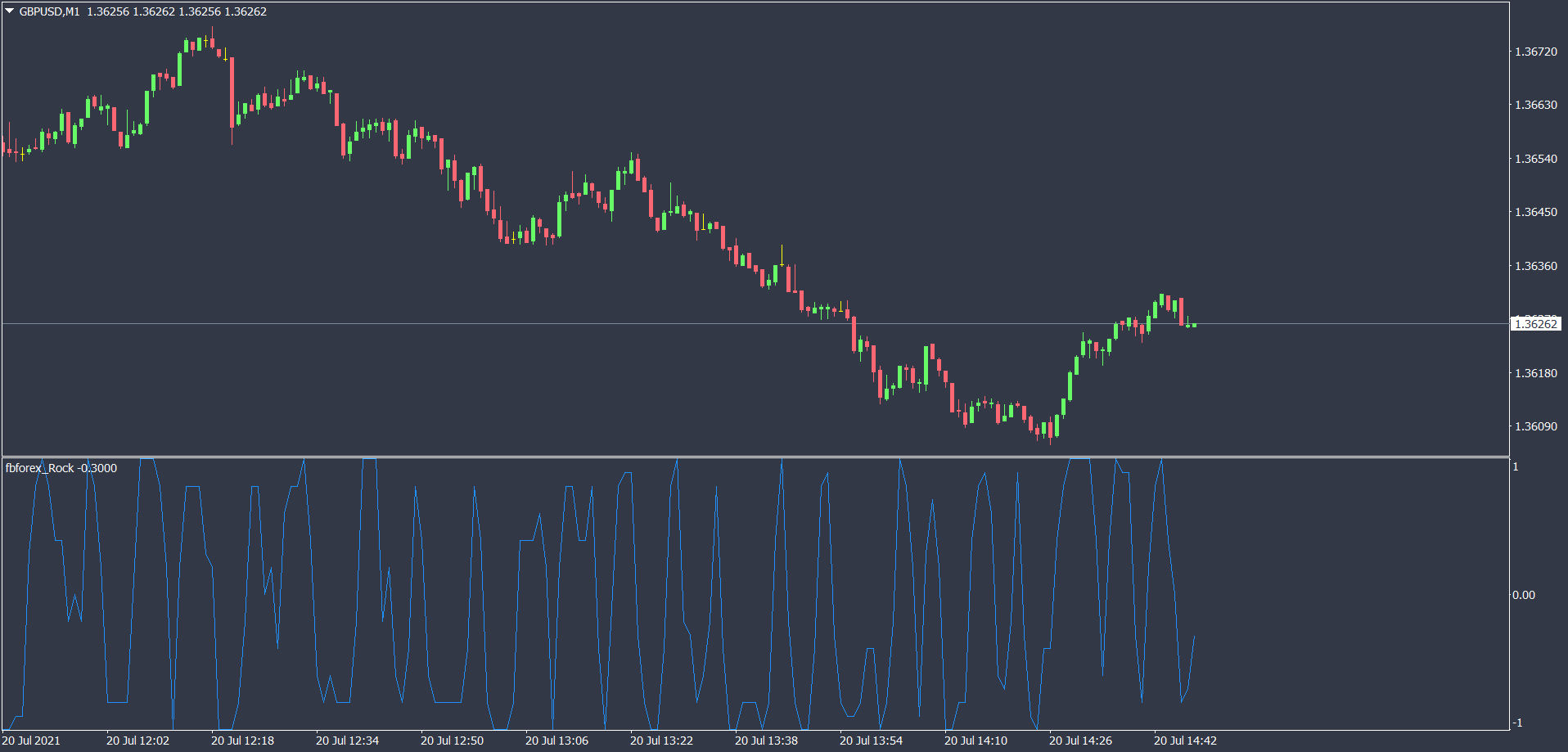Image resolution: width=1568 pixels, height=752 pixels.
Task: Select the 20 Jul 12:50 time marker
Action: click(x=452, y=741)
